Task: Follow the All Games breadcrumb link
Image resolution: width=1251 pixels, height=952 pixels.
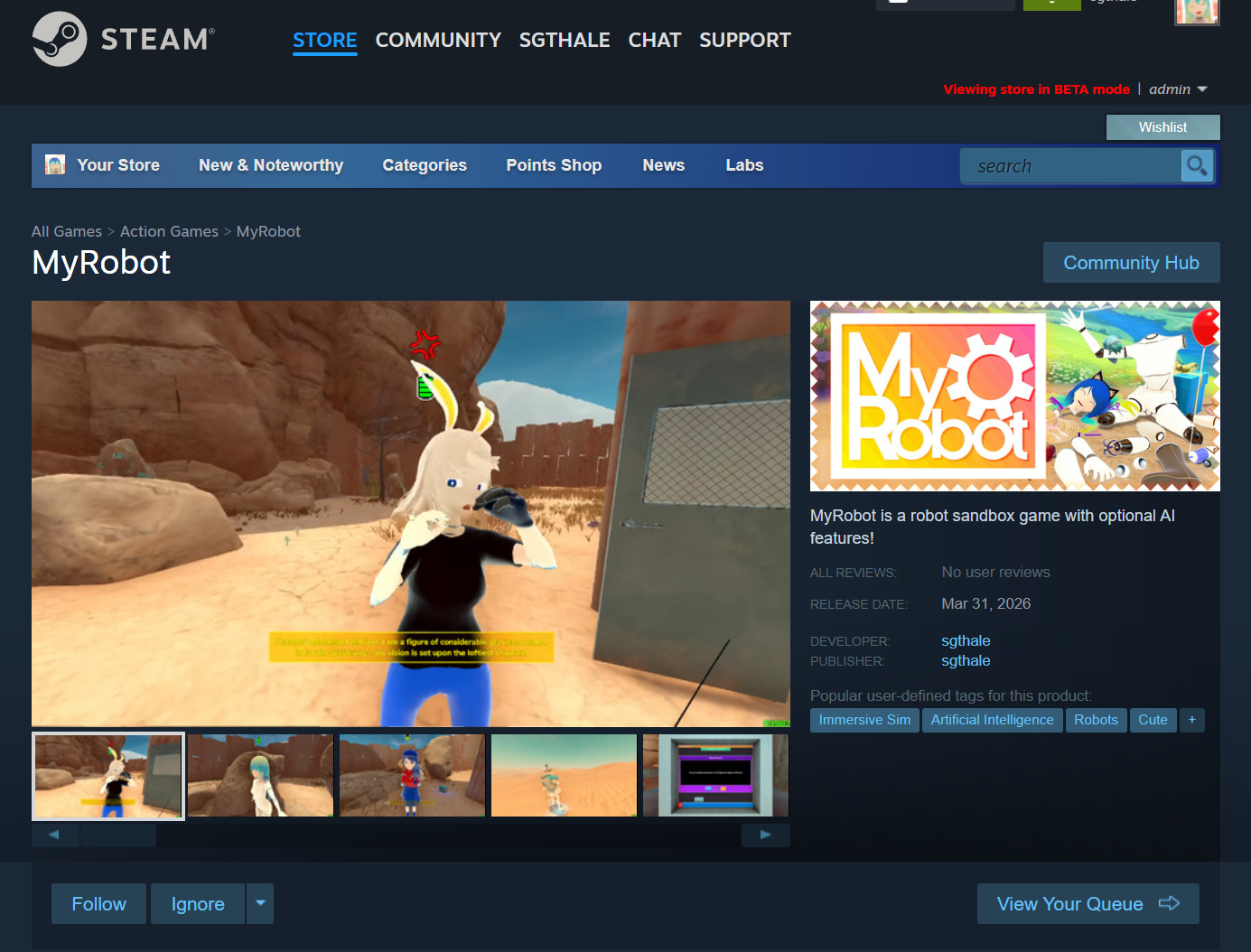Action: (x=67, y=232)
